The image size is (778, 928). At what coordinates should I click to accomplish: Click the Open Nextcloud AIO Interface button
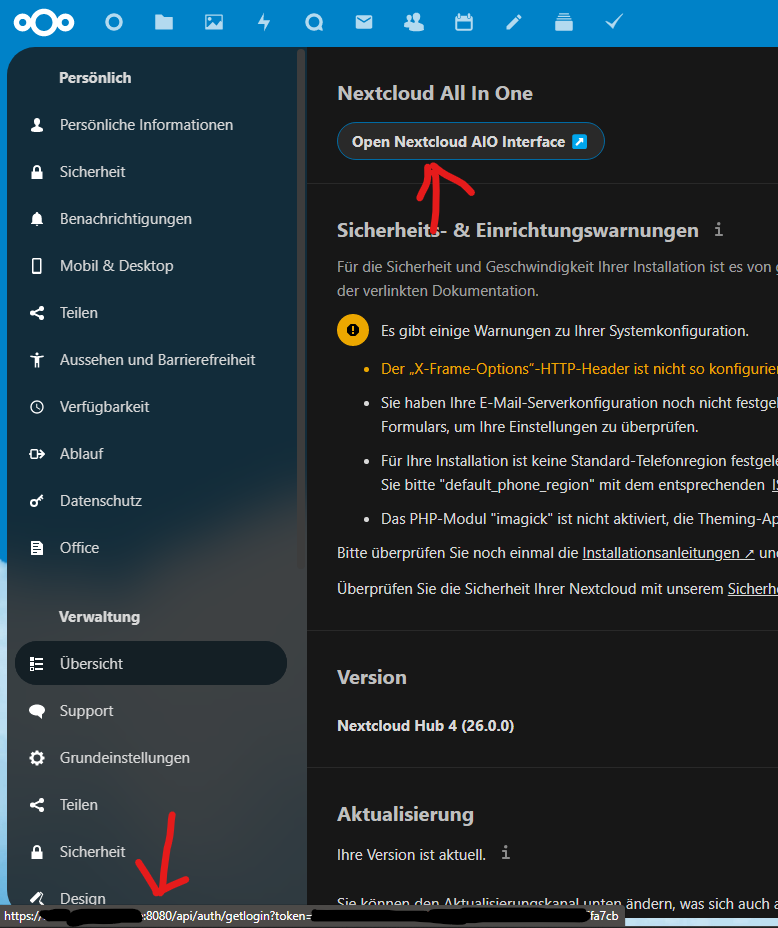tap(470, 141)
